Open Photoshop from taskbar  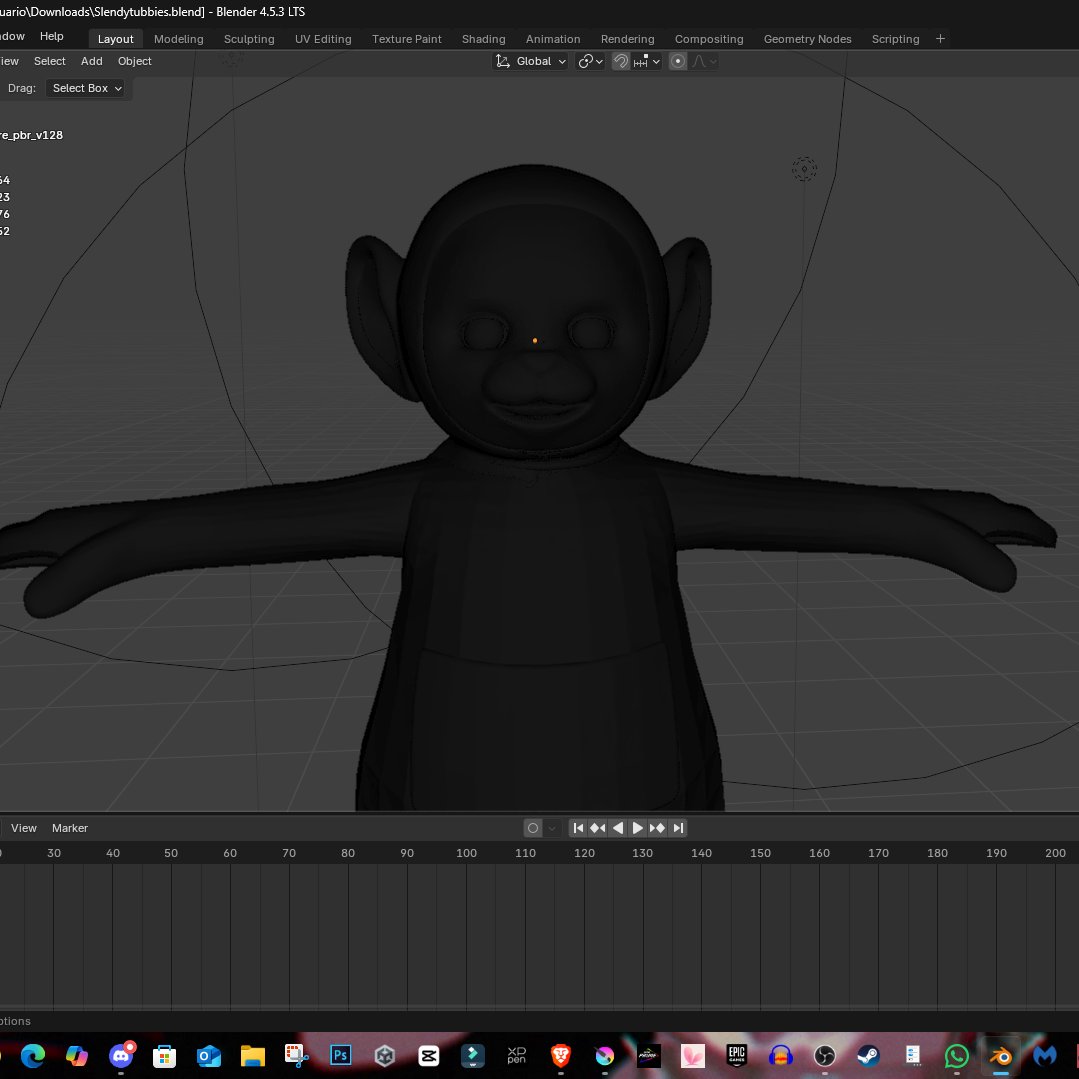(341, 1055)
